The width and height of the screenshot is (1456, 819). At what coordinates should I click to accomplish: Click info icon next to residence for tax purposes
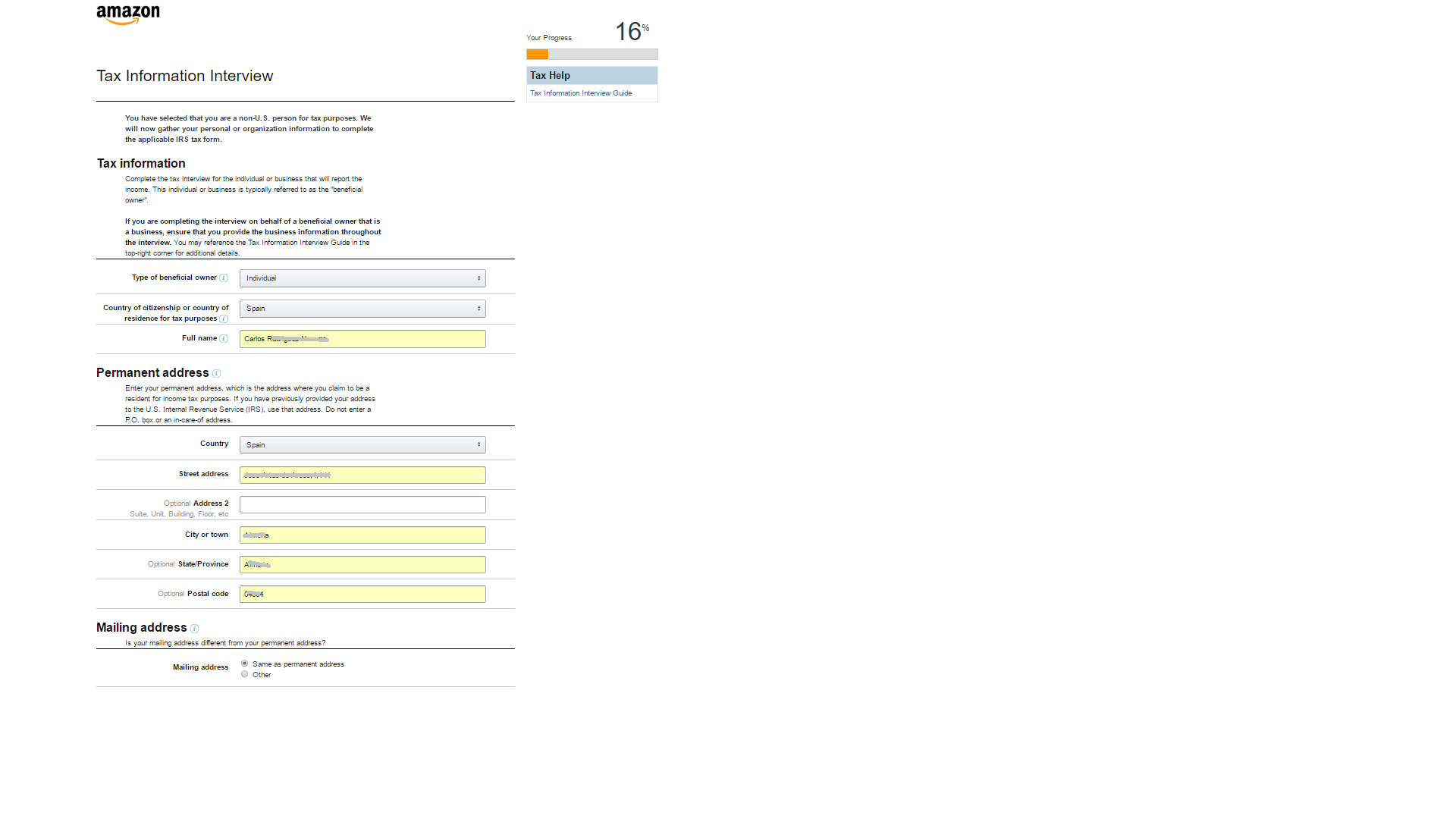point(224,319)
